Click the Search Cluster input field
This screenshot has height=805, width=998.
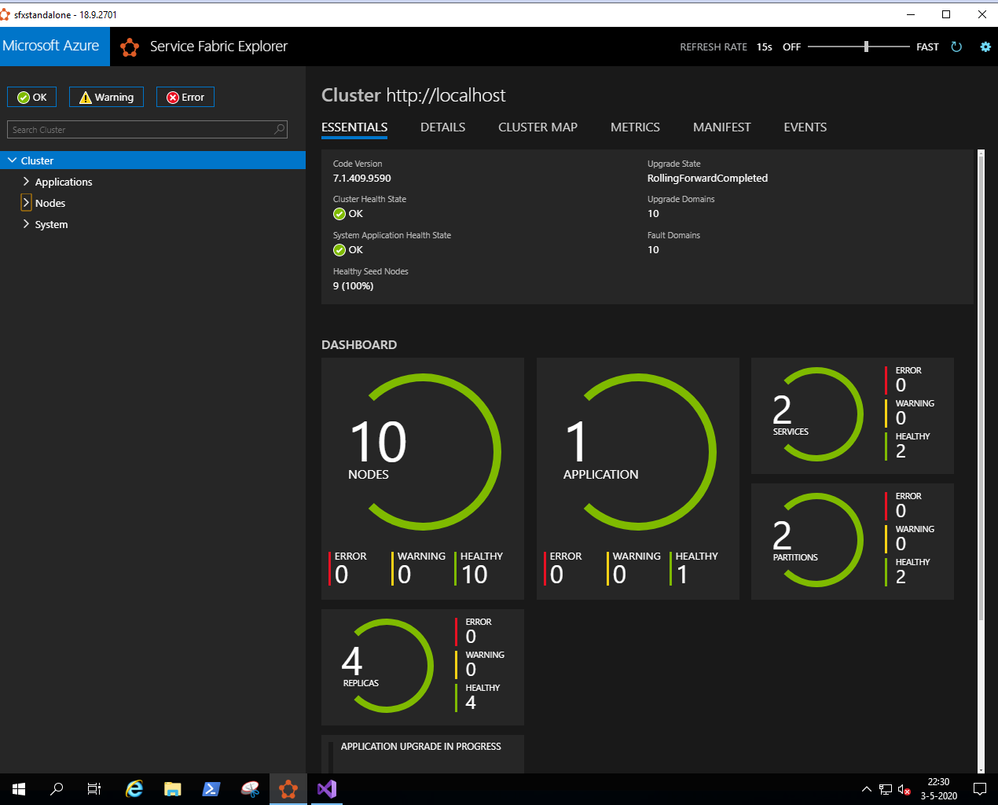[140, 129]
